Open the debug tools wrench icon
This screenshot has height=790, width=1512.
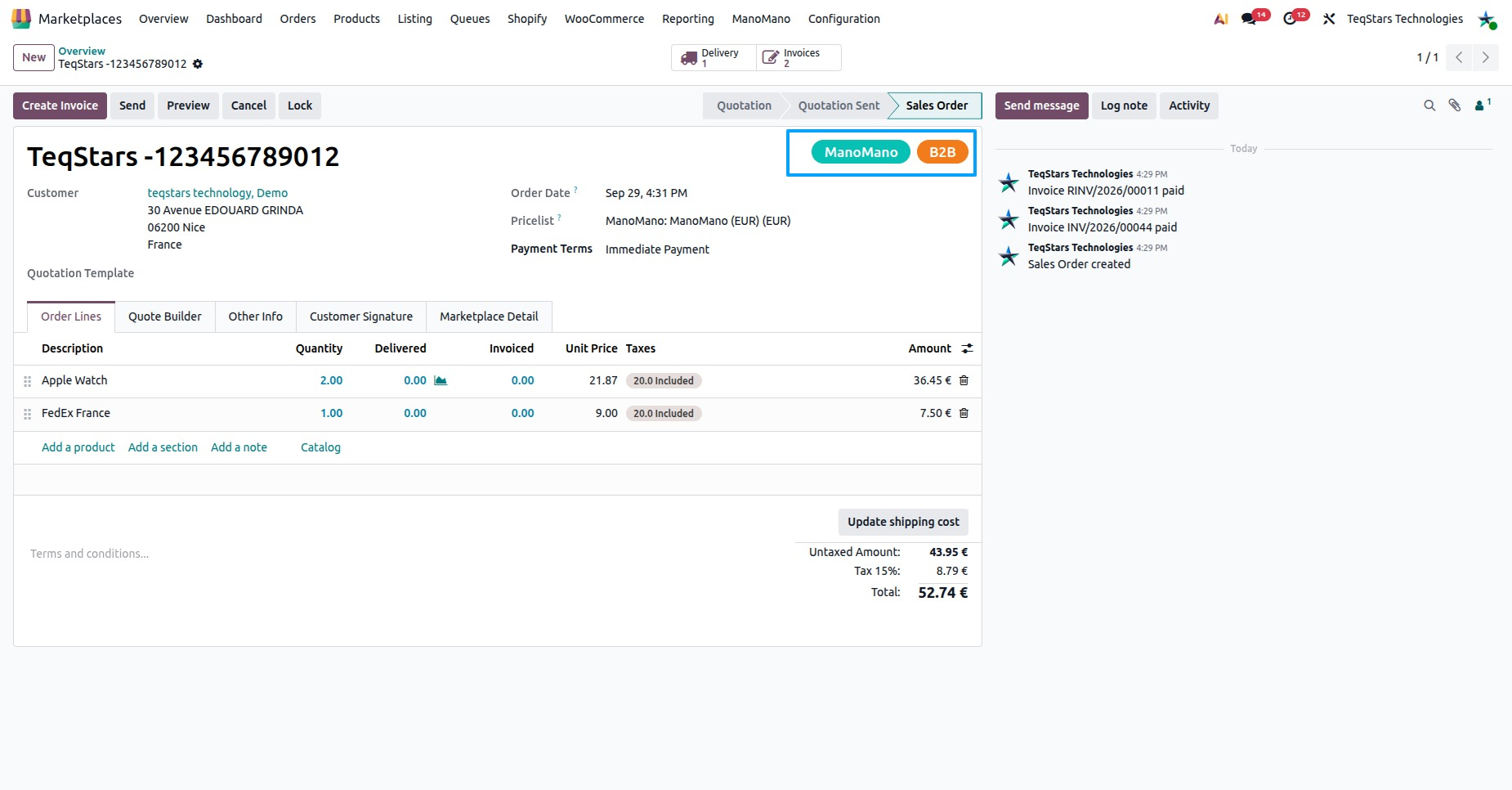click(1329, 19)
